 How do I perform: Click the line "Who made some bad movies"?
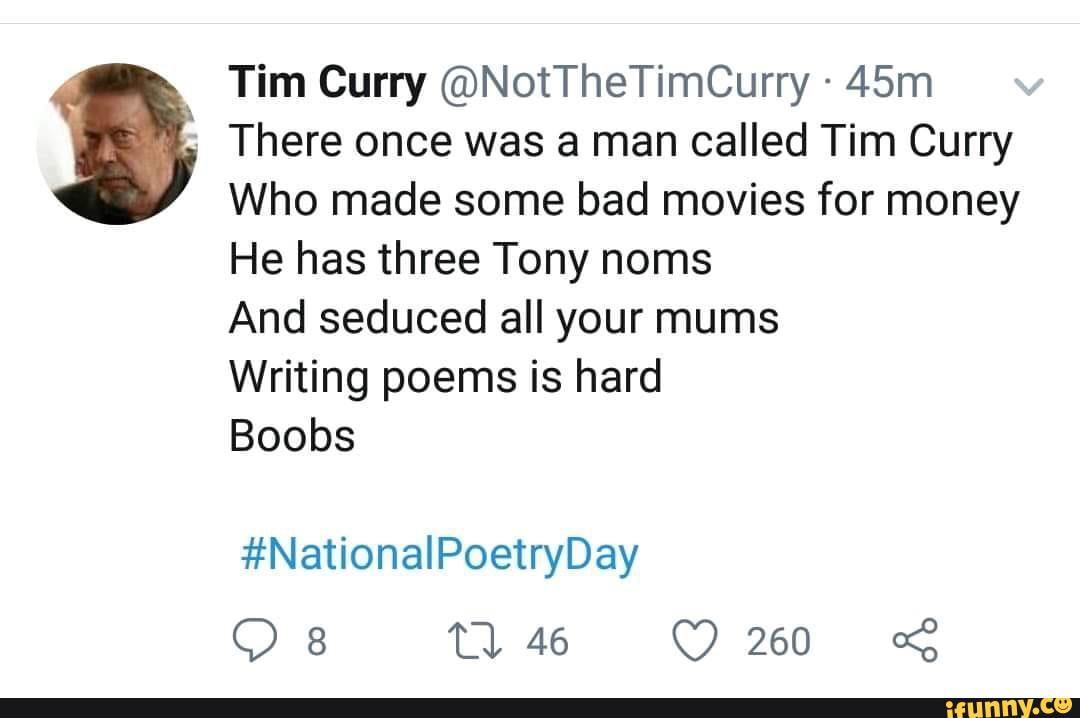pyautogui.click(x=624, y=203)
